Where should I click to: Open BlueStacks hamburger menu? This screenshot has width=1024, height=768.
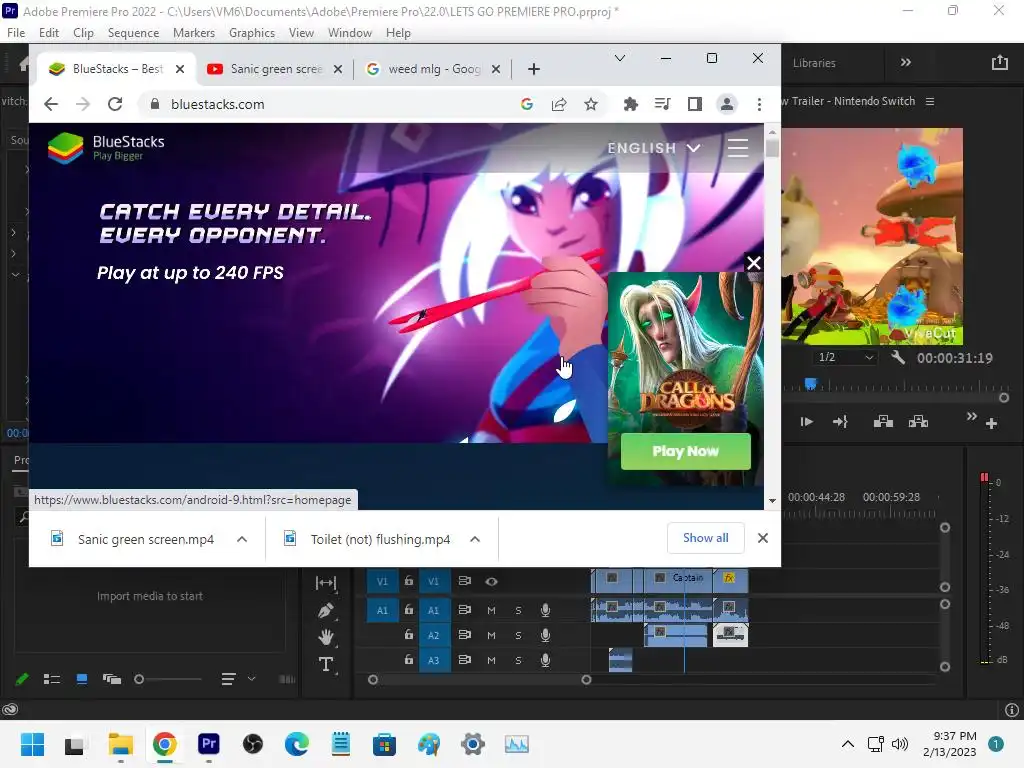tap(738, 148)
